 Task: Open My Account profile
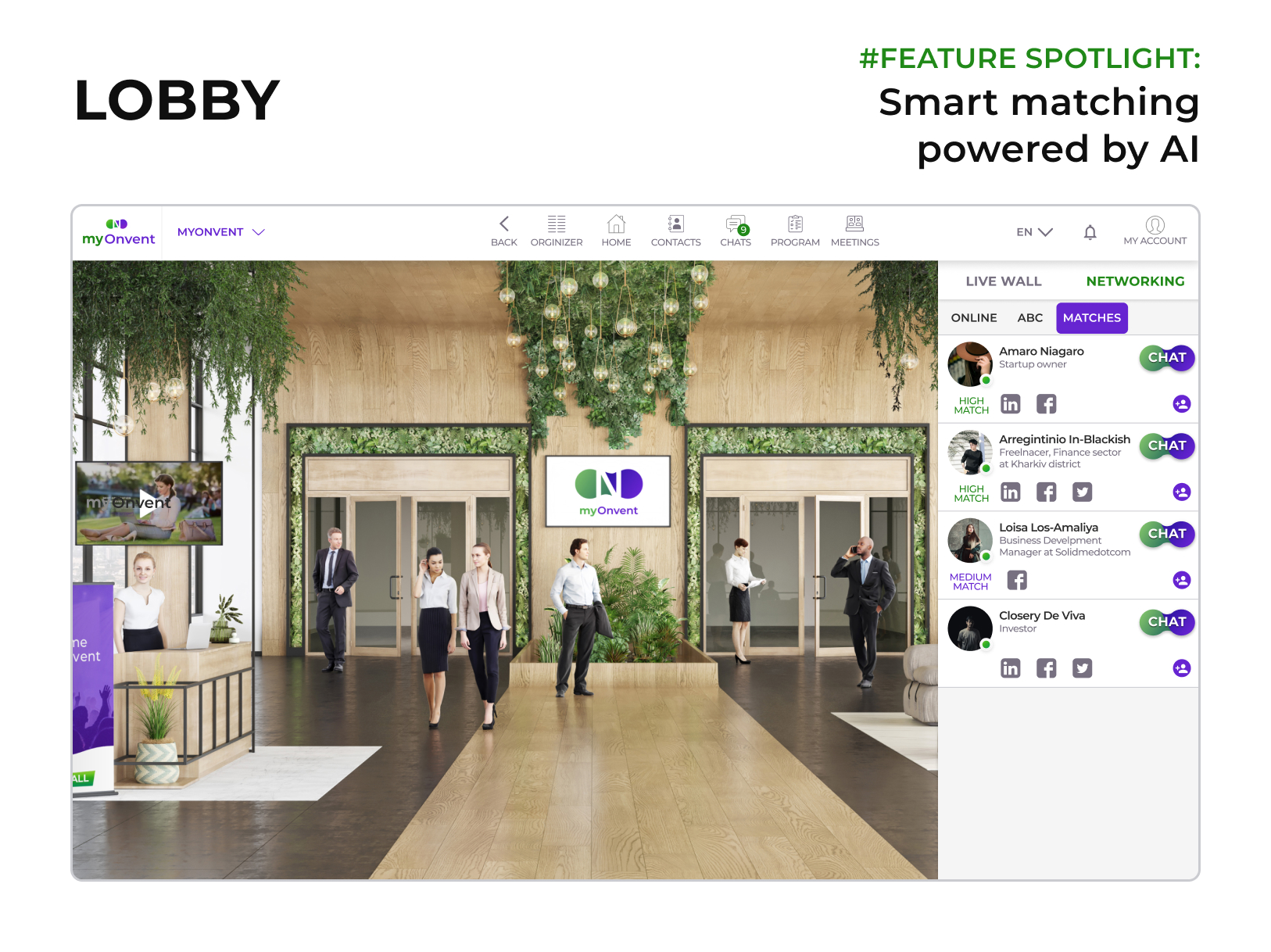[1155, 231]
